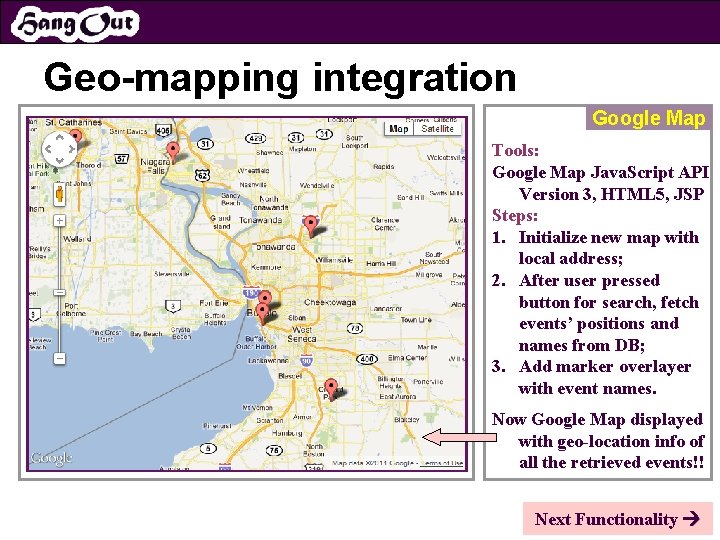Click the HangOut logo

coord(76,23)
